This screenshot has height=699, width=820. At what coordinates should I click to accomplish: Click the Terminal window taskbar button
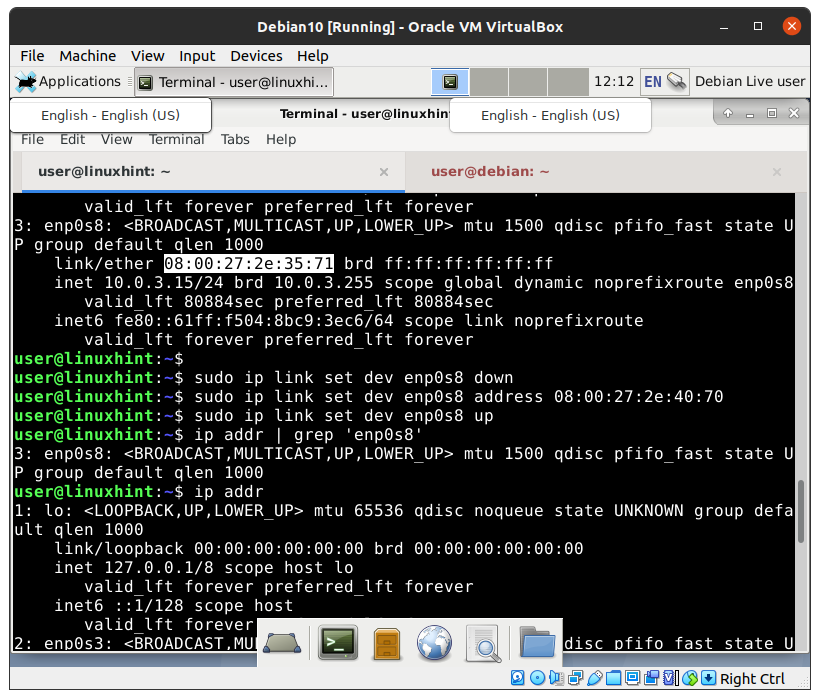(233, 82)
